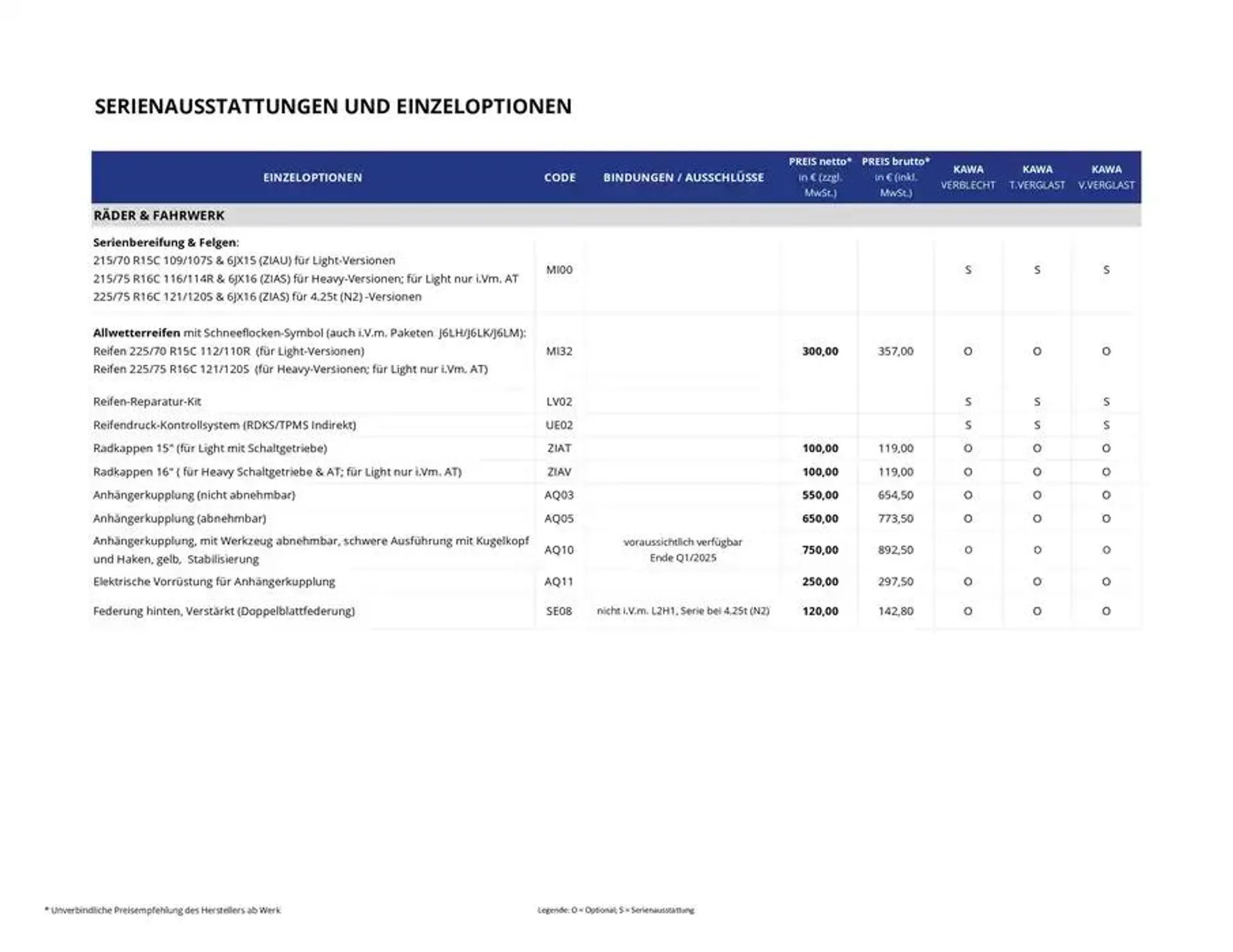
Task: Select gross price '773,50'
Action: coord(895,518)
